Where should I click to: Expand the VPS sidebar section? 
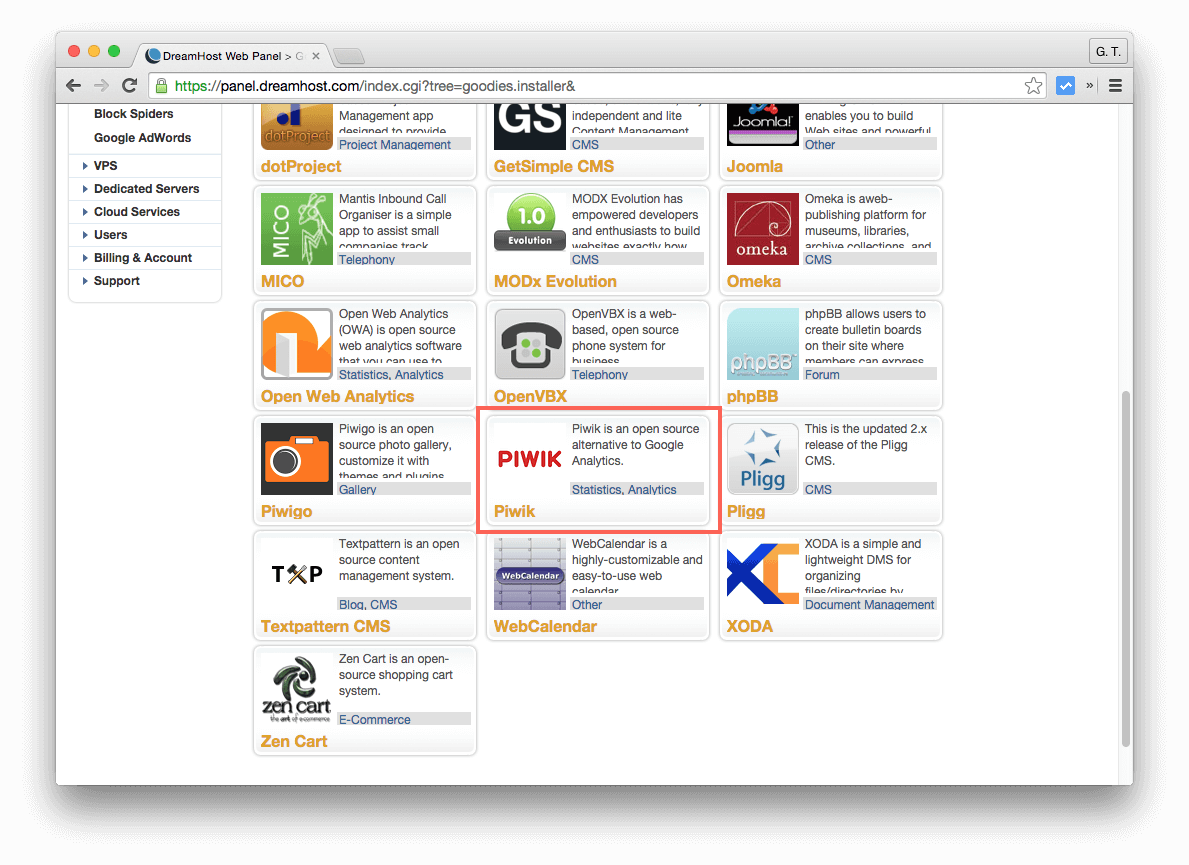108,165
